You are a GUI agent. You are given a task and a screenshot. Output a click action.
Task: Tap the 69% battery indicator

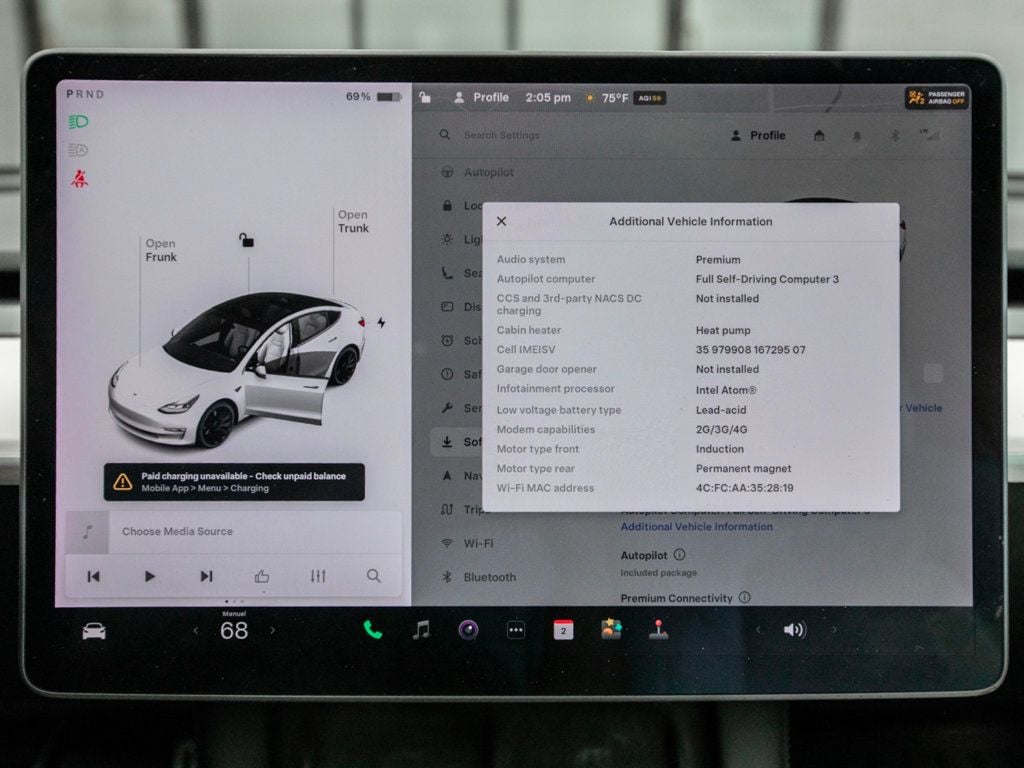click(374, 97)
